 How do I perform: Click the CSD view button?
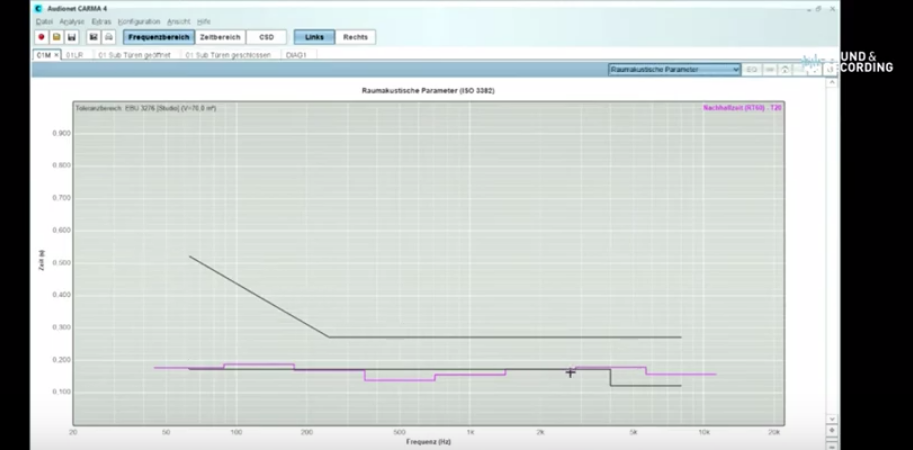click(x=266, y=37)
